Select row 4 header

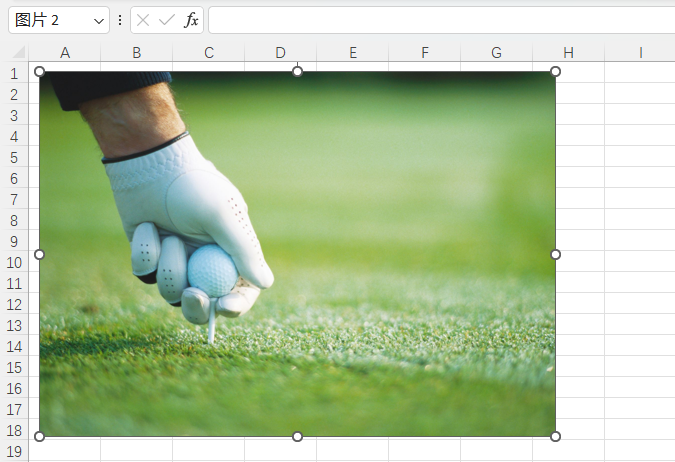click(x=14, y=136)
